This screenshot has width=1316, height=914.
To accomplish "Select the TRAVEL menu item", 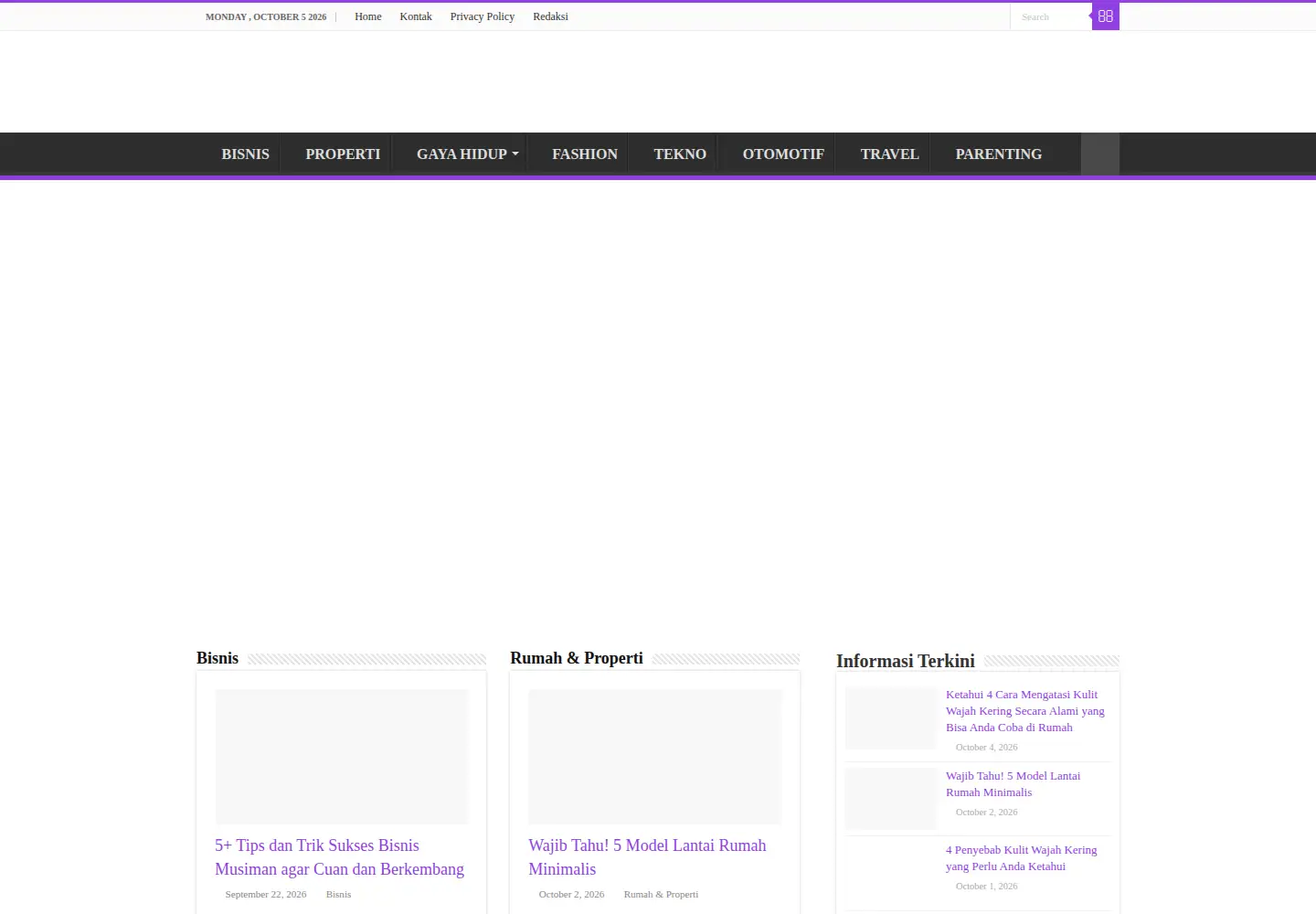I will coord(889,154).
